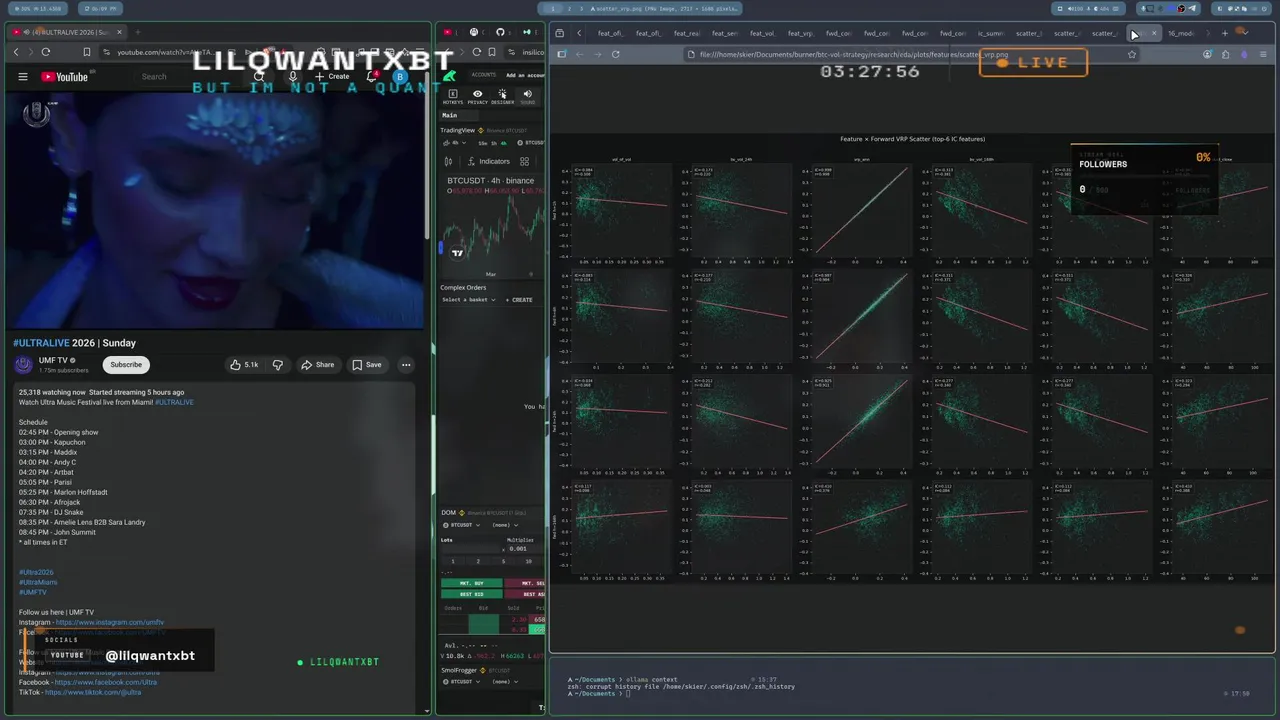
Task: Click the clock showing 06:09 PM
Action: pyautogui.click(x=100, y=9)
